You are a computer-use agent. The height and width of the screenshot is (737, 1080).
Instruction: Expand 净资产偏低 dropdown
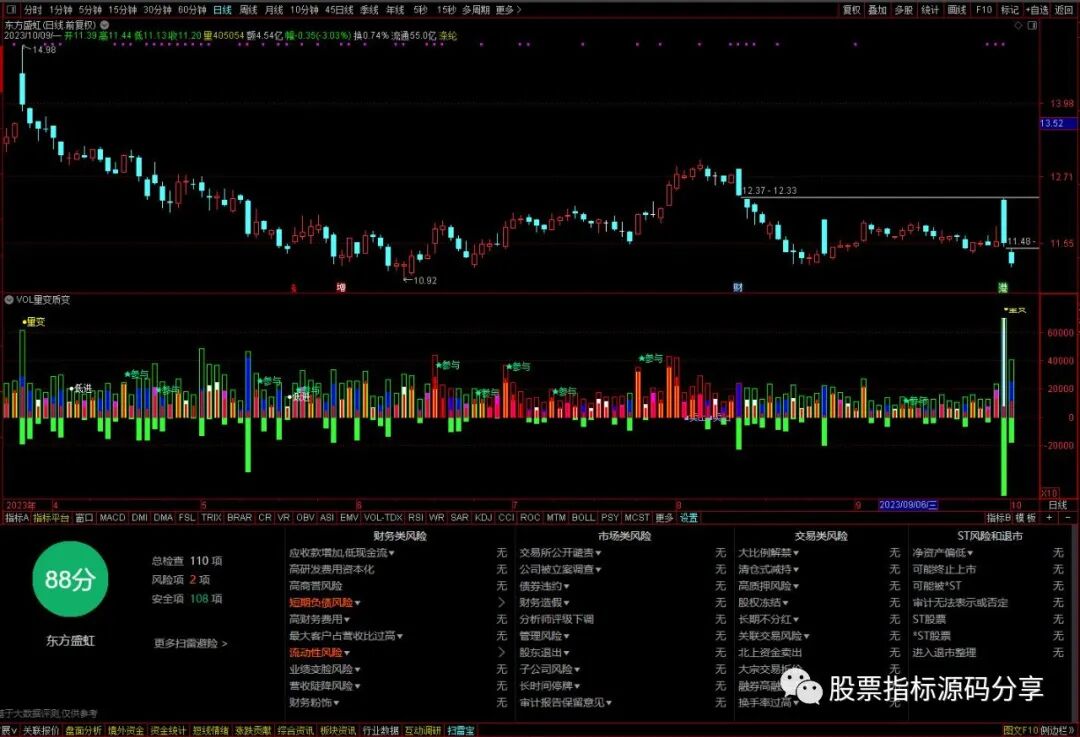click(943, 552)
